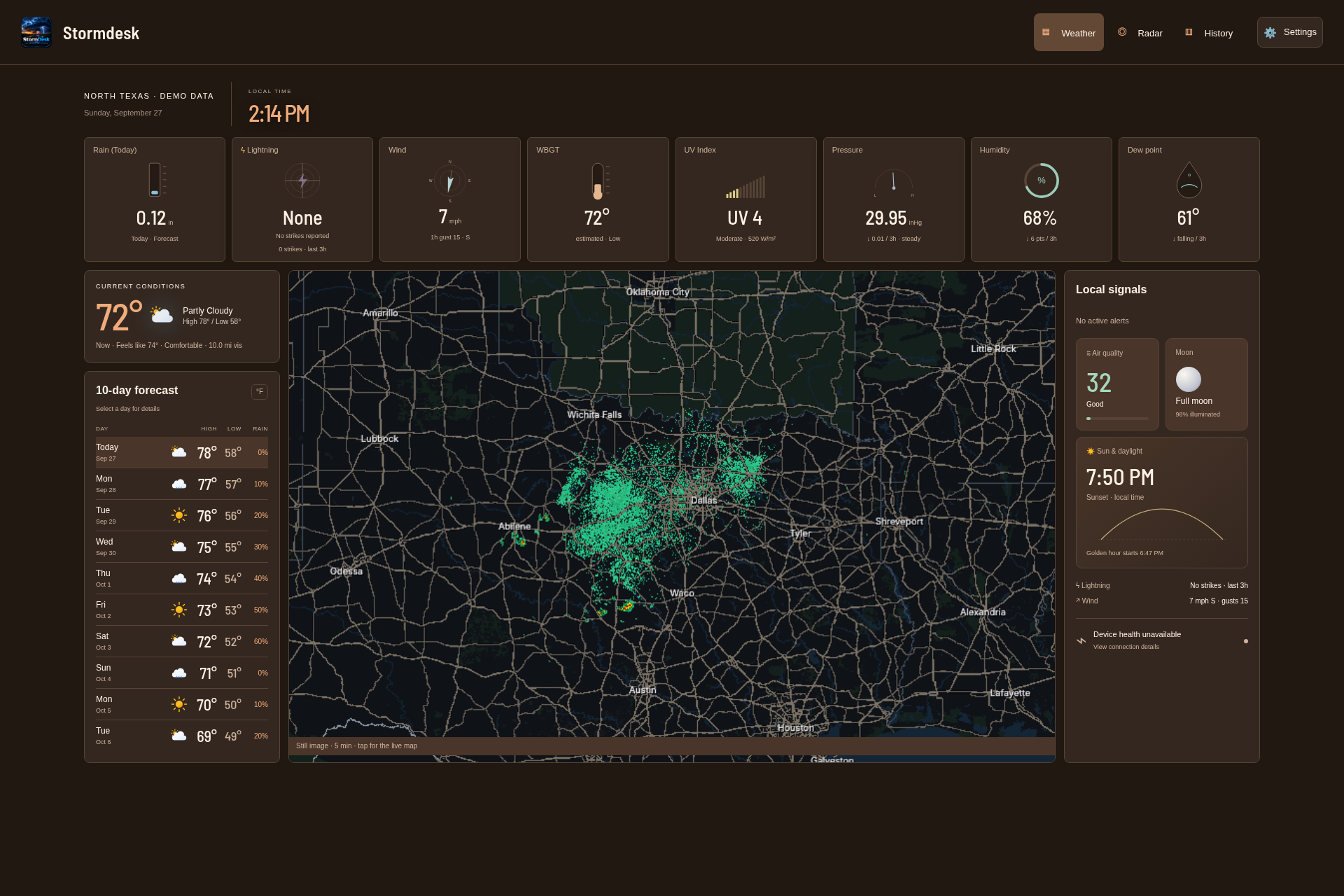The width and height of the screenshot is (1344, 896).
Task: Click the pressure gauge dial icon
Action: 894,183
